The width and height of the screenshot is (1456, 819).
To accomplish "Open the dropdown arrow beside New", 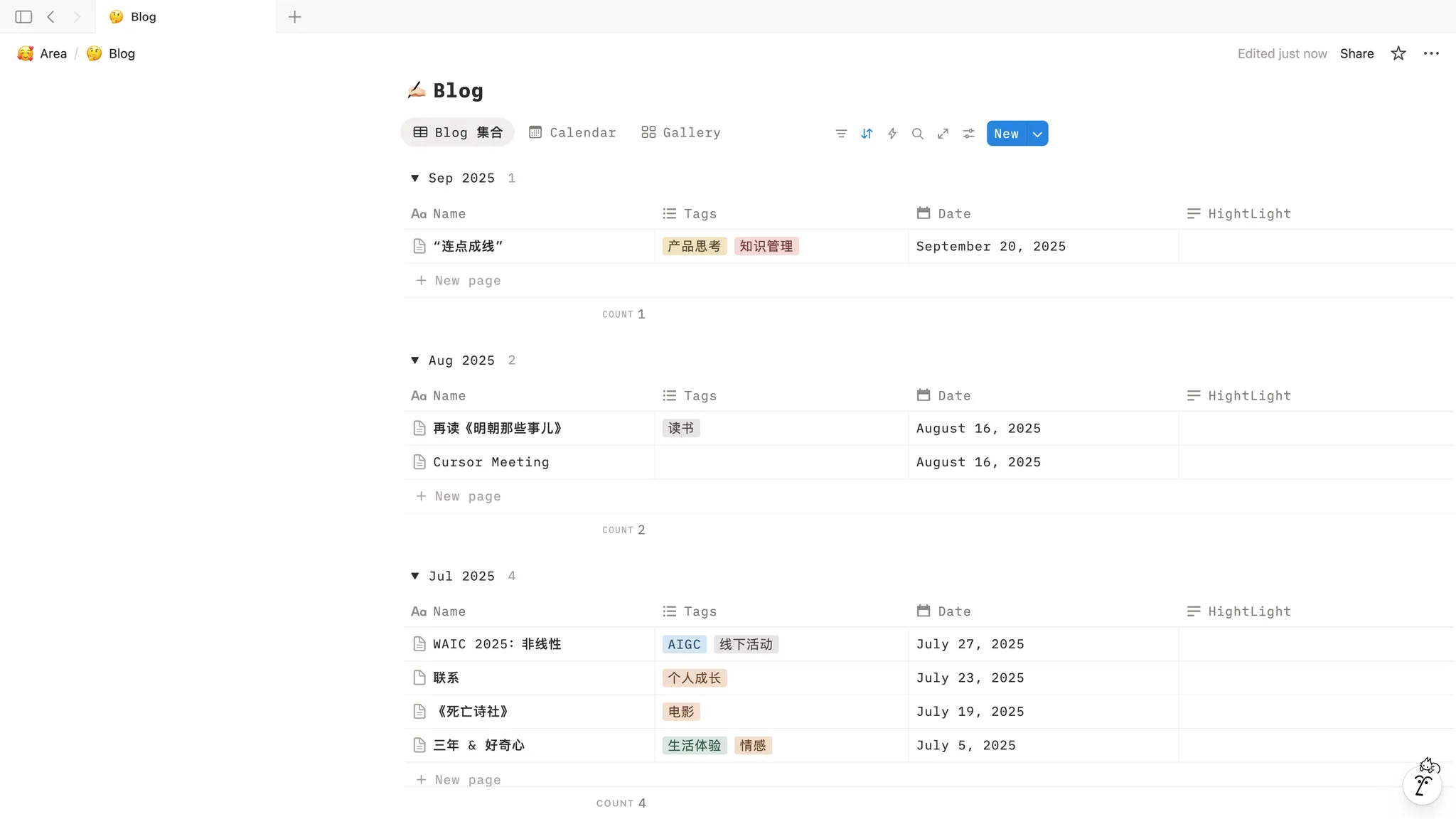I will (x=1038, y=134).
